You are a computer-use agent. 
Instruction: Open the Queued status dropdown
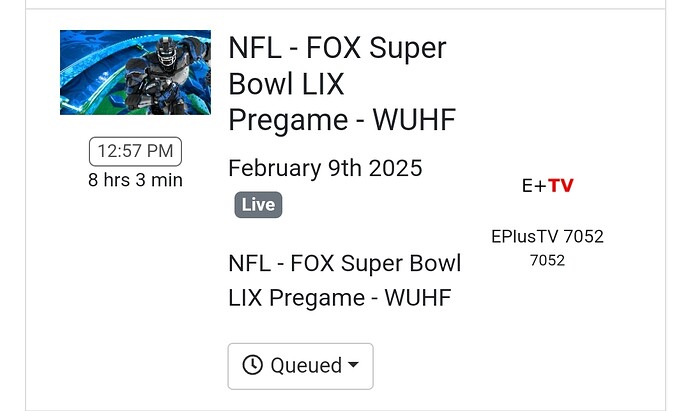(x=300, y=366)
